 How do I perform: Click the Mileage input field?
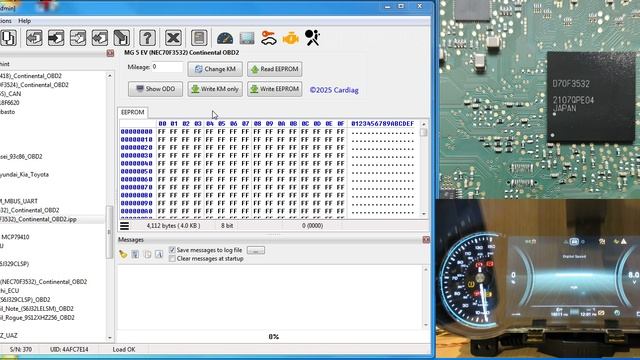[167, 67]
